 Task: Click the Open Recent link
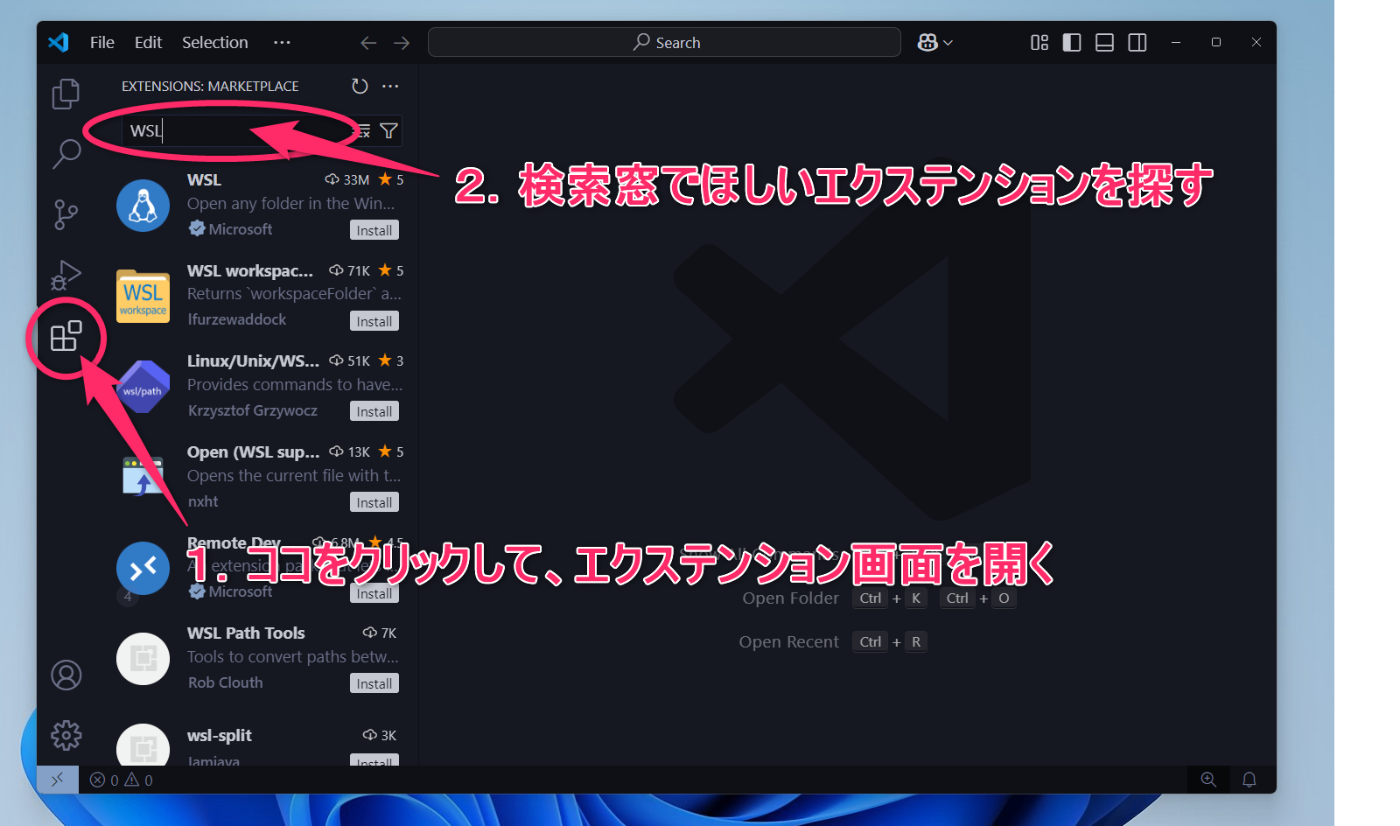pos(789,641)
